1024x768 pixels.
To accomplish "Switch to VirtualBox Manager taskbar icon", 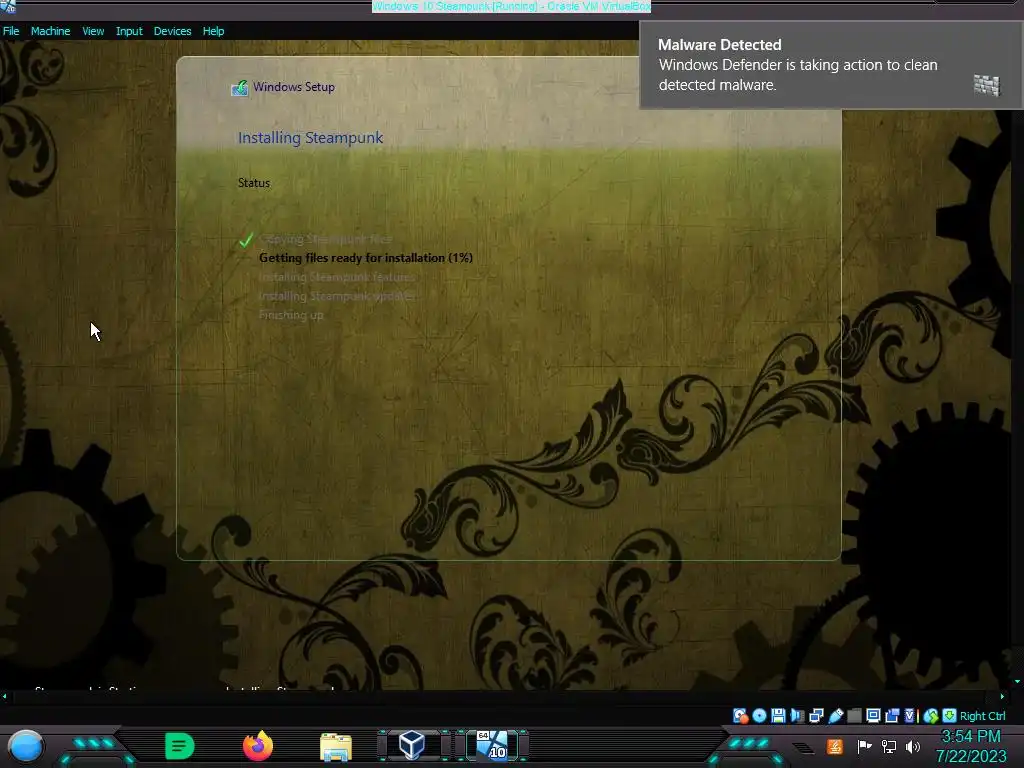I will [412, 745].
